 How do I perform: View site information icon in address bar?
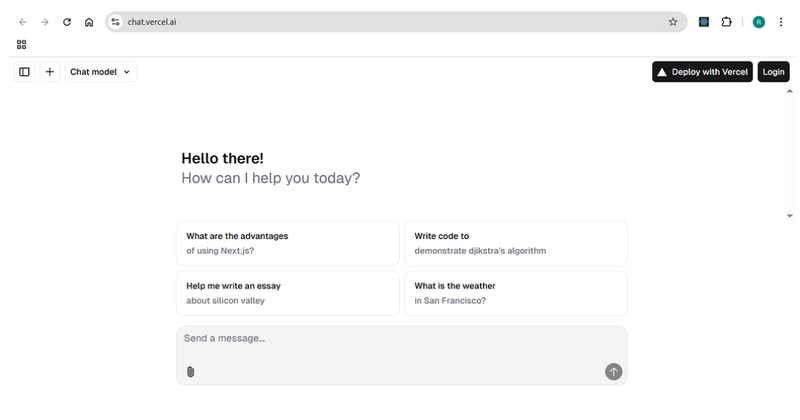(x=116, y=22)
